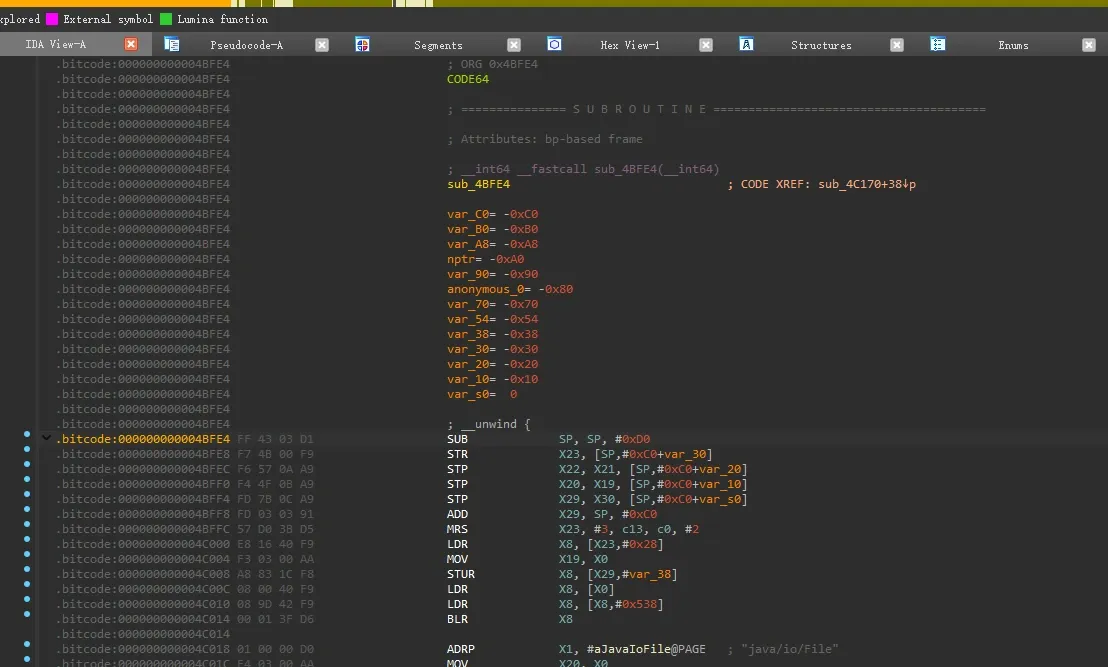
Task: Click the #0x538 offset in the LDR line
Action: [636, 604]
